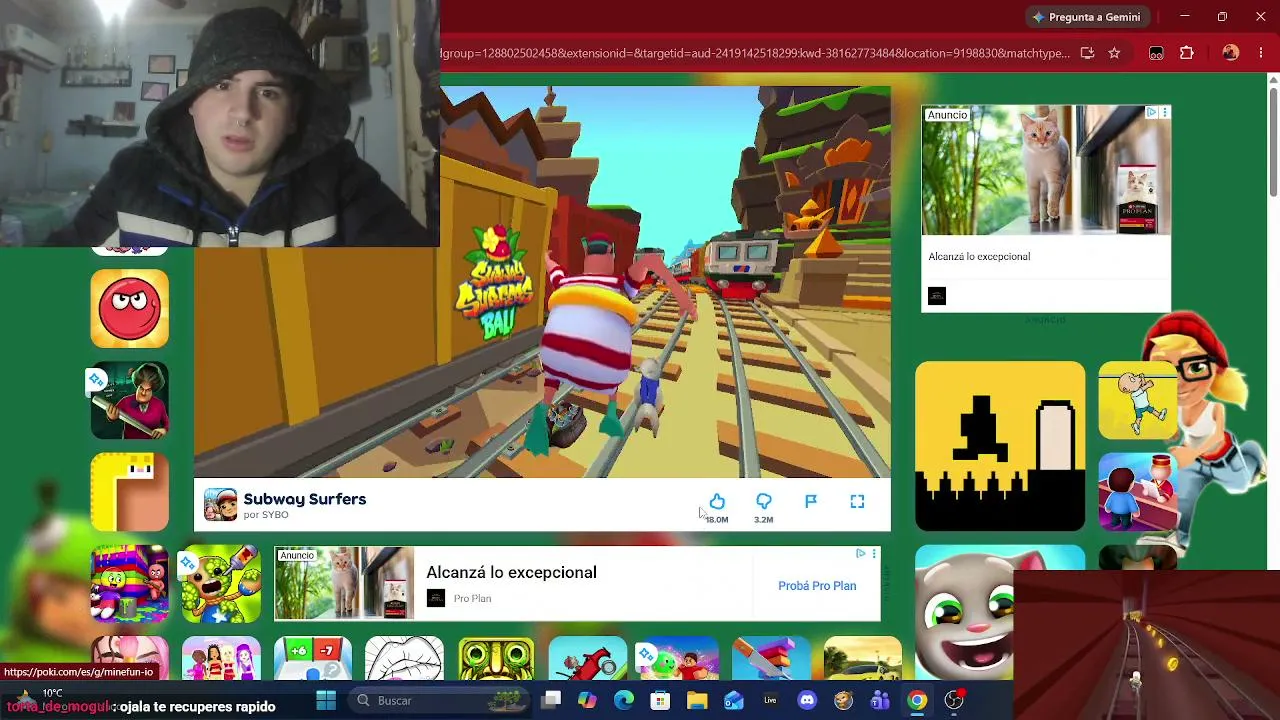Click the Subway Surfers game icon beside the title

tap(220, 505)
